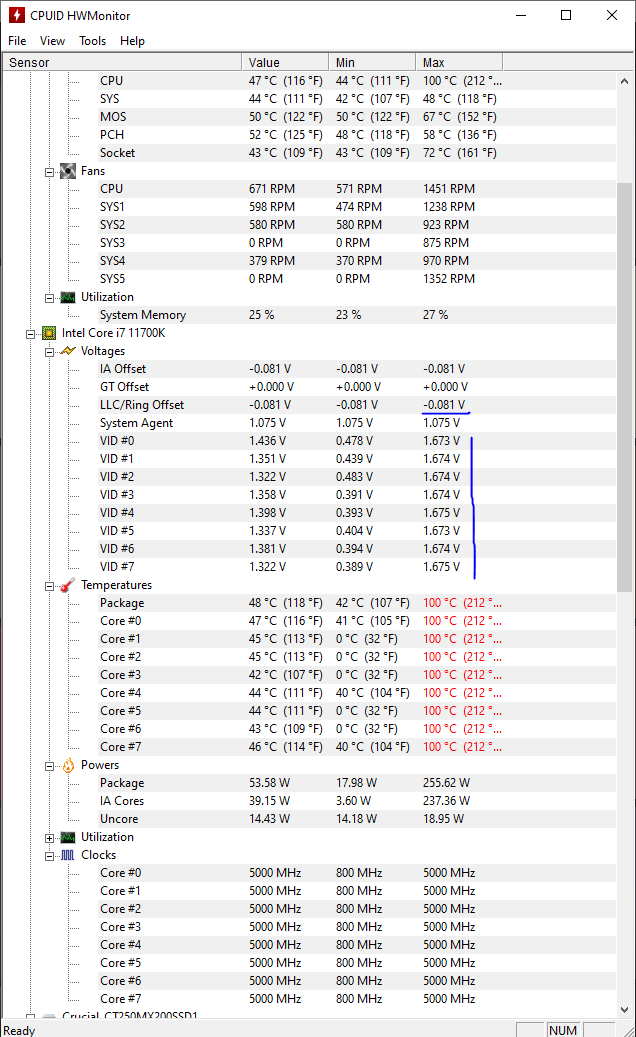Screen dimensions: 636x1037
Task: Click the Fans category fan icon
Action: (x=68, y=171)
